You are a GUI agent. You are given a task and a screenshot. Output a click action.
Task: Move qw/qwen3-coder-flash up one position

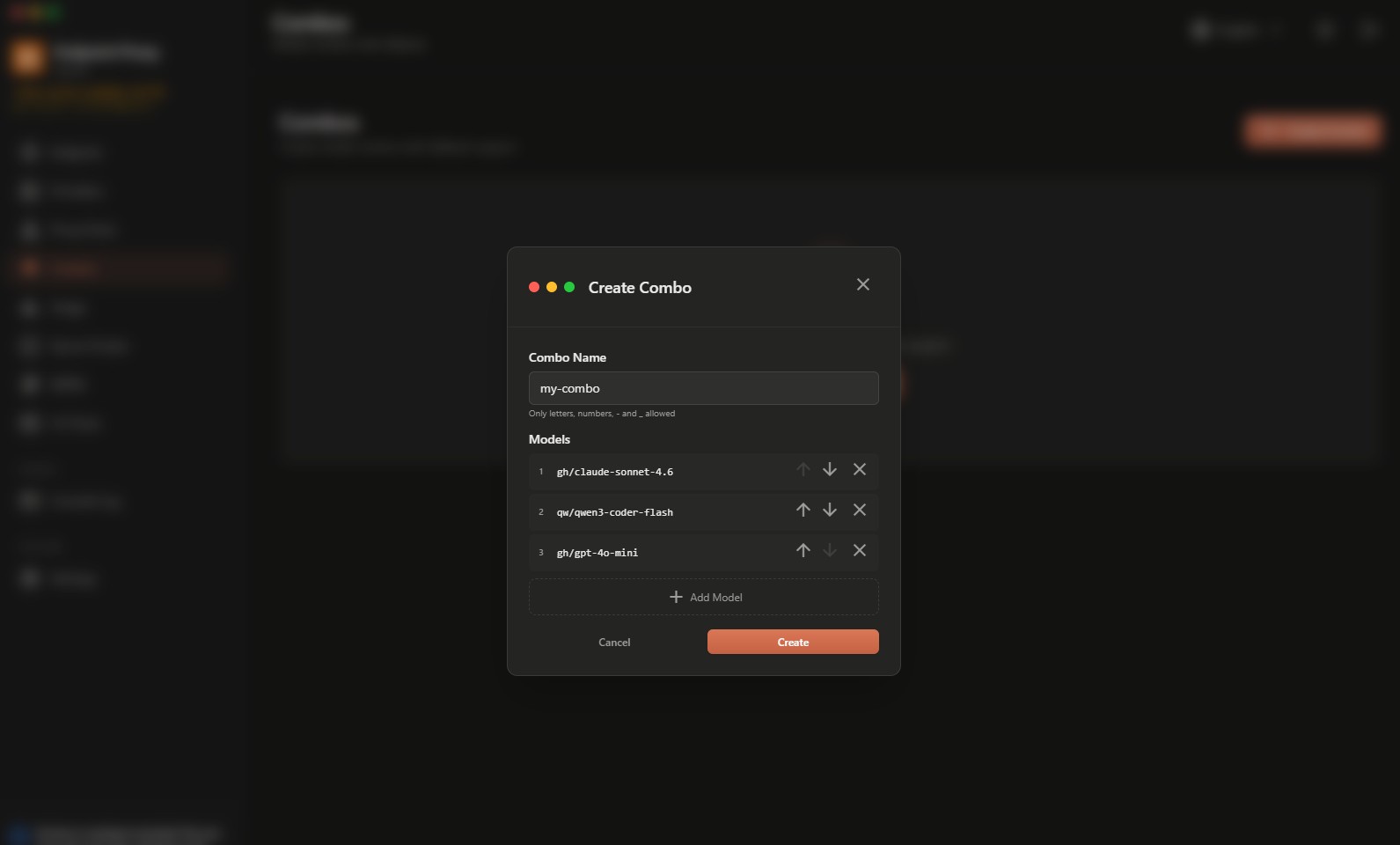point(803,511)
